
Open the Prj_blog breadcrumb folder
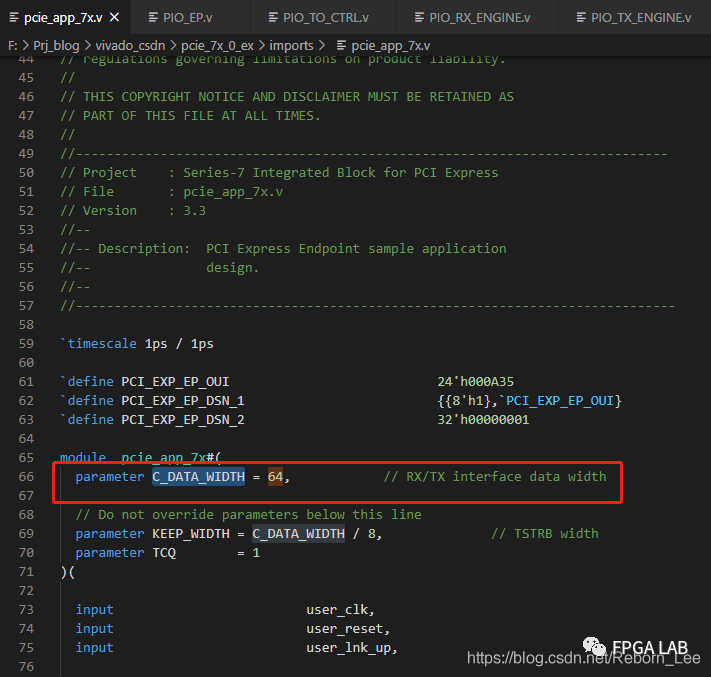pyautogui.click(x=56, y=46)
